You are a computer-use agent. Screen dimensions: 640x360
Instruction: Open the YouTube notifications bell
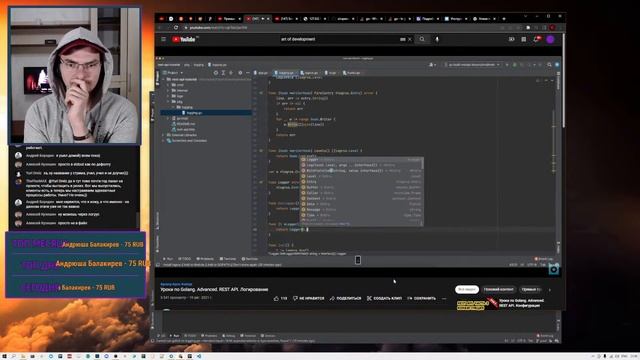click(x=537, y=39)
